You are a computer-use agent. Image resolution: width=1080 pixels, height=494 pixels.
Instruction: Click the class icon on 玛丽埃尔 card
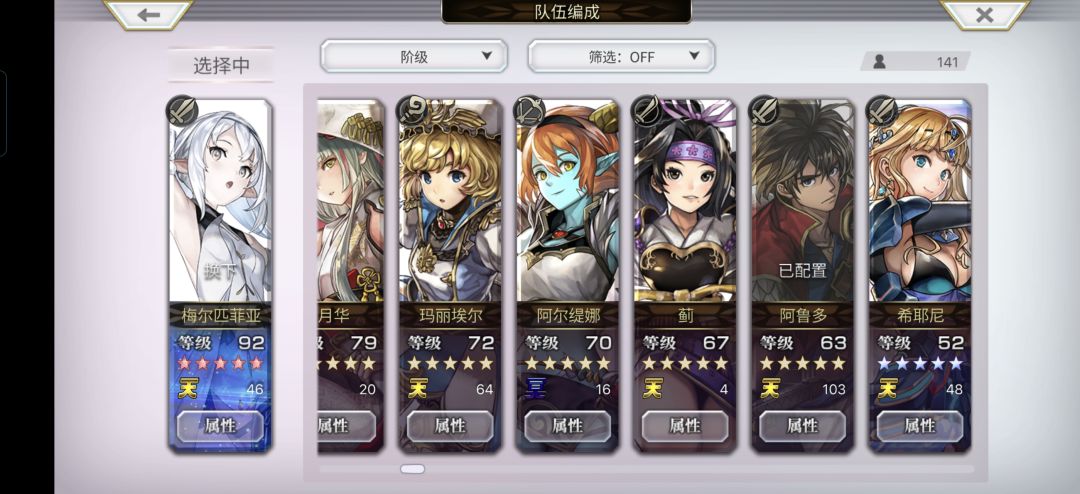(x=413, y=110)
